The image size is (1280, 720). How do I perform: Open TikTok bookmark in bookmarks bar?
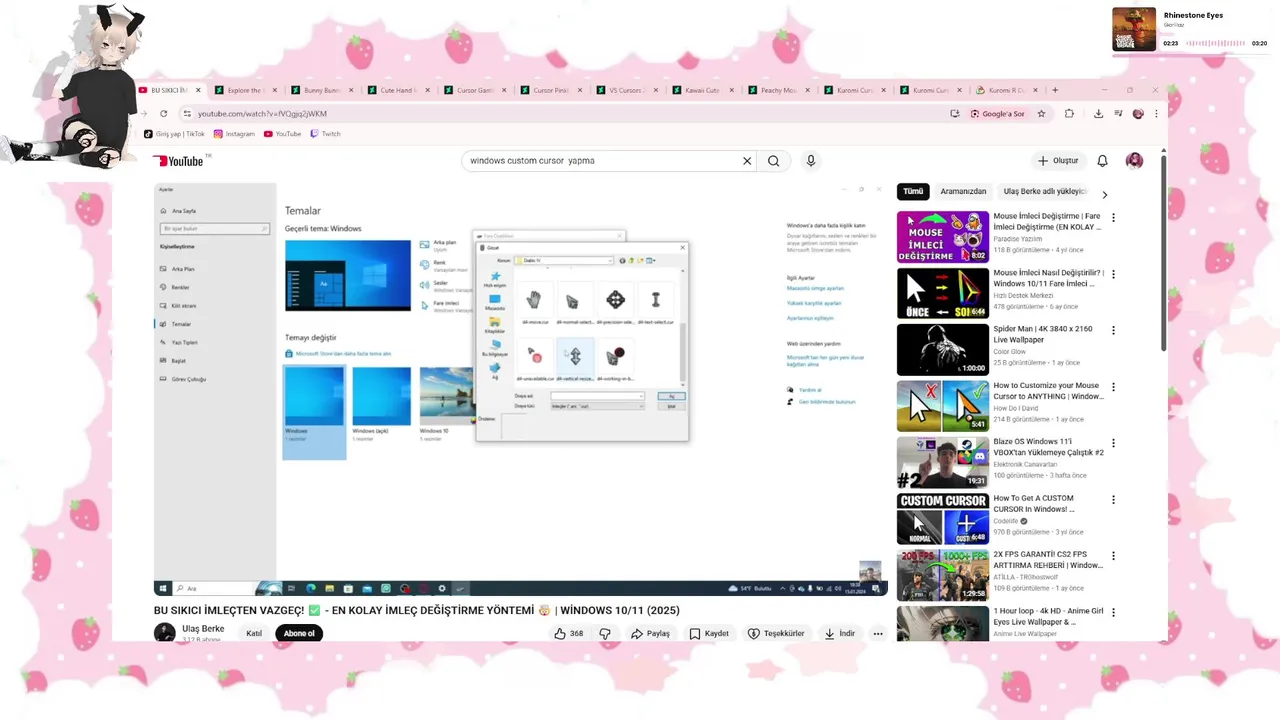point(174,134)
